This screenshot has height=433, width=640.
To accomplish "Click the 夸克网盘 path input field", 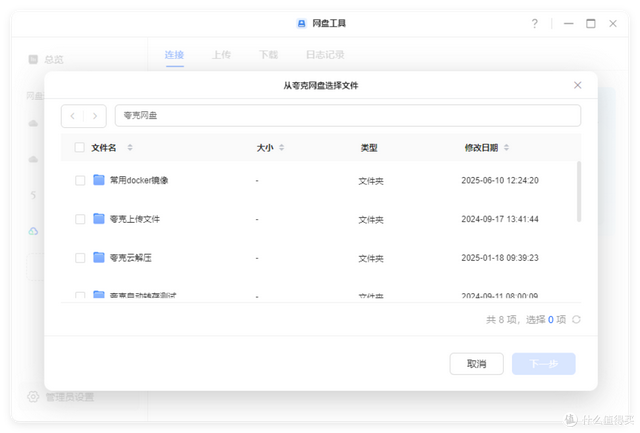I will (x=348, y=115).
